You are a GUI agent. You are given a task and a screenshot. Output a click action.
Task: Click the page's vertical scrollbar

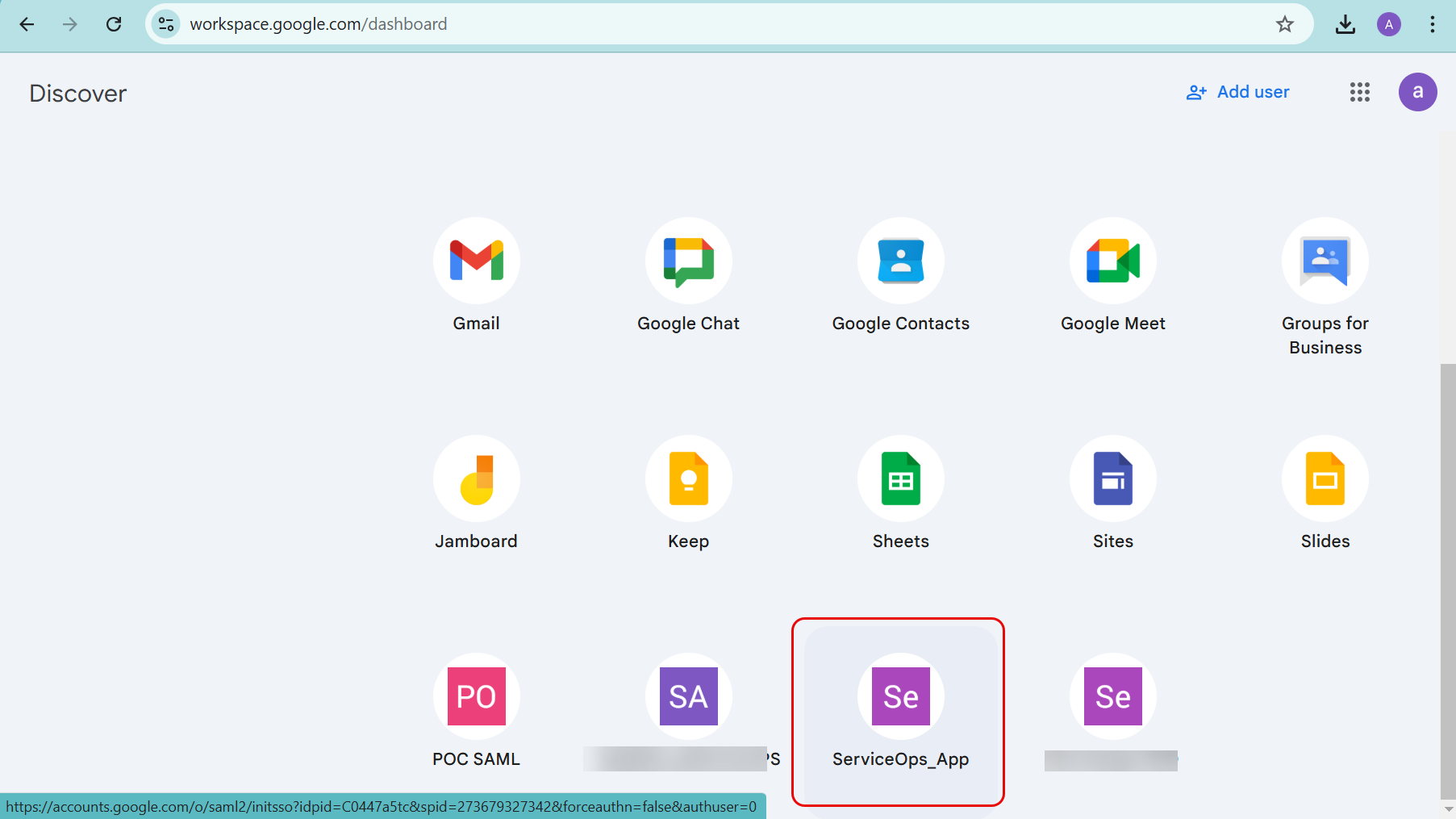click(x=1448, y=565)
